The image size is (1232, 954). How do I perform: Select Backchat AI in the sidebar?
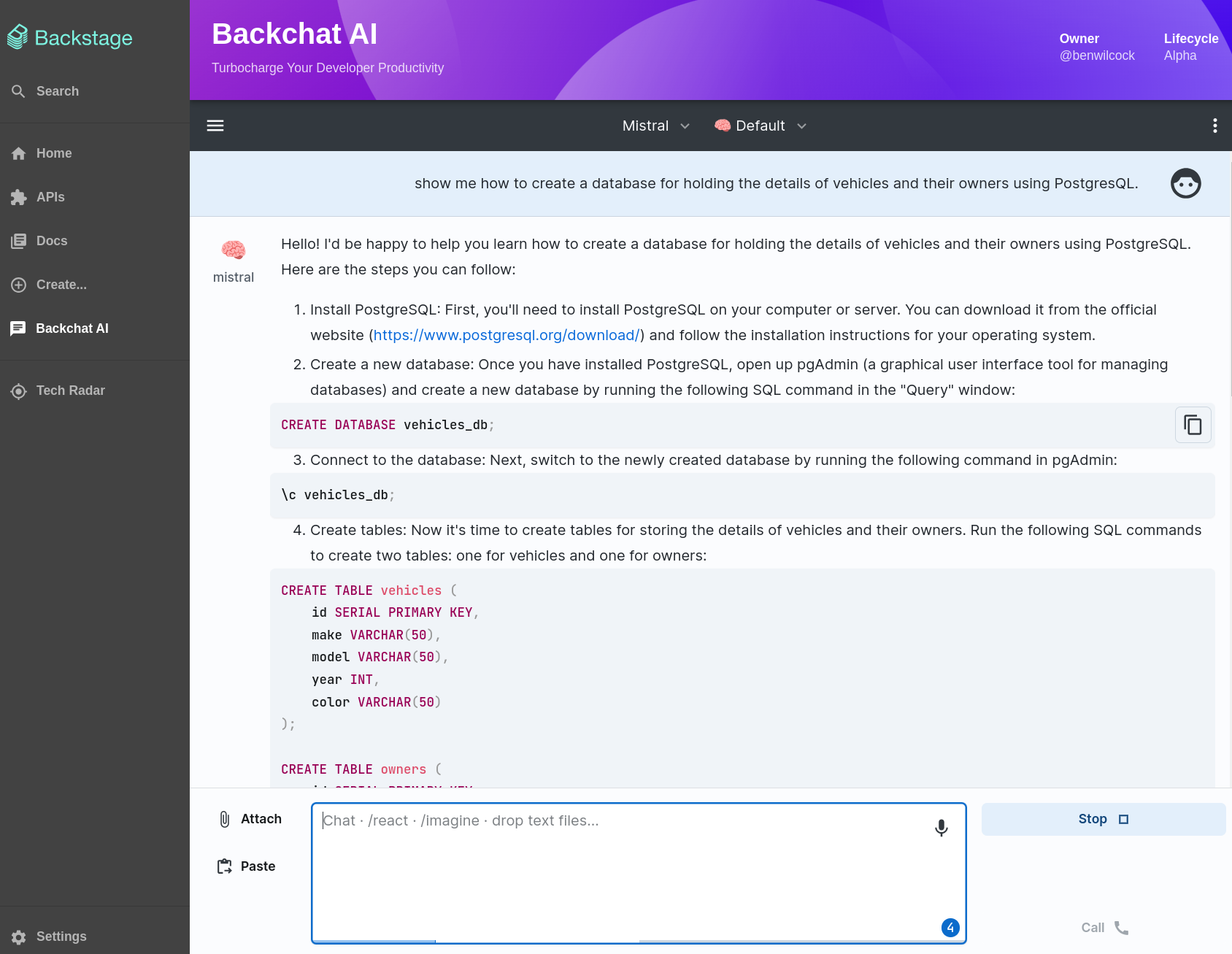pos(72,328)
